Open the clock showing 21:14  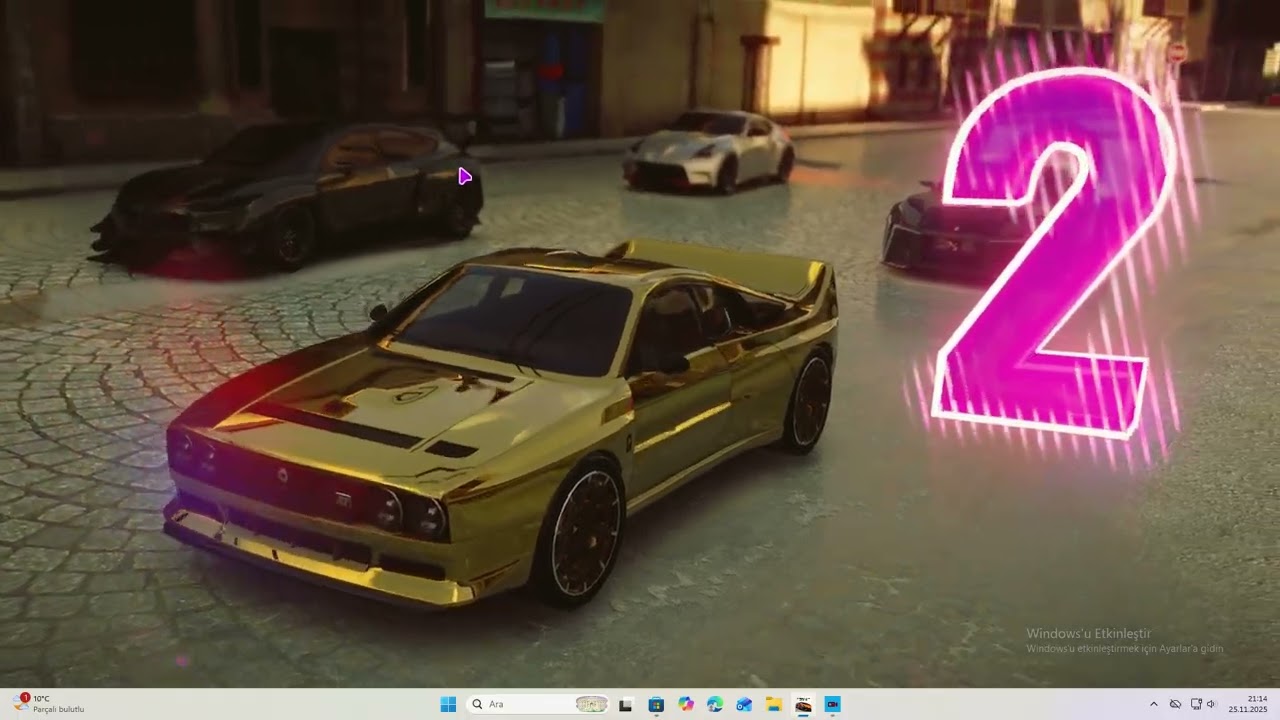click(x=1248, y=704)
